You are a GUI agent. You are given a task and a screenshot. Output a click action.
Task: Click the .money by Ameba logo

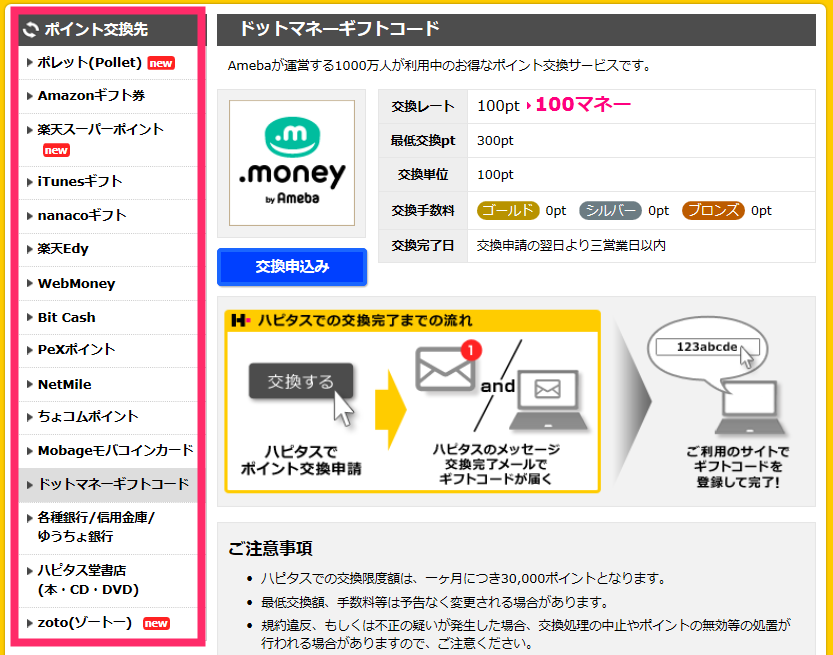[x=292, y=163]
